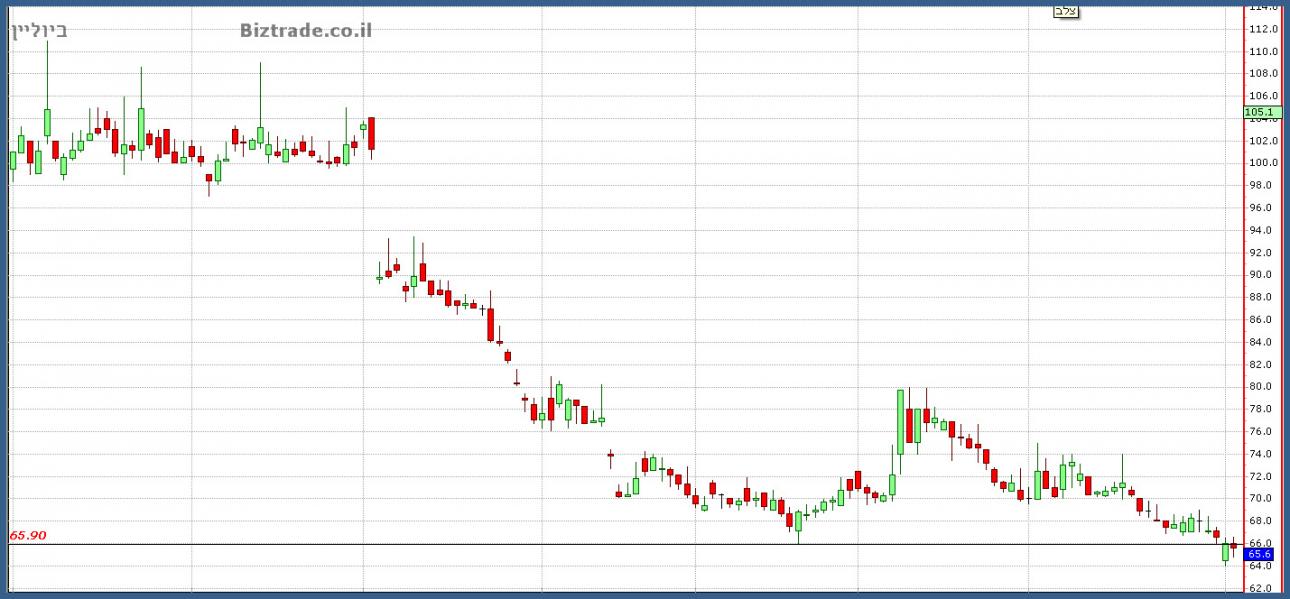Click the 96.0 price axis label
Screen dimensions: 1290x599
(1260, 208)
